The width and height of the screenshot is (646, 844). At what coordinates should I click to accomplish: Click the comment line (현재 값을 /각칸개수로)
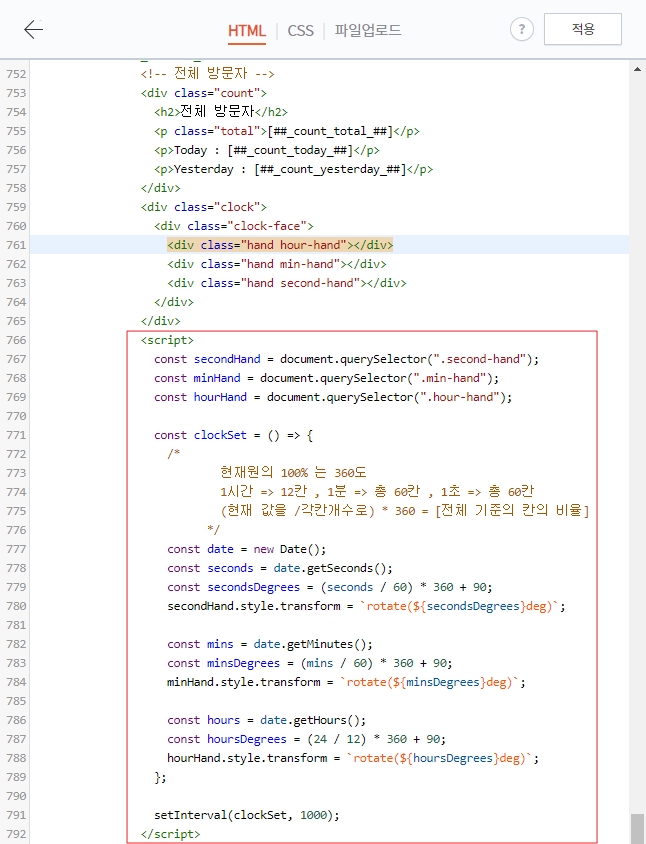pyautogui.click(x=405, y=510)
